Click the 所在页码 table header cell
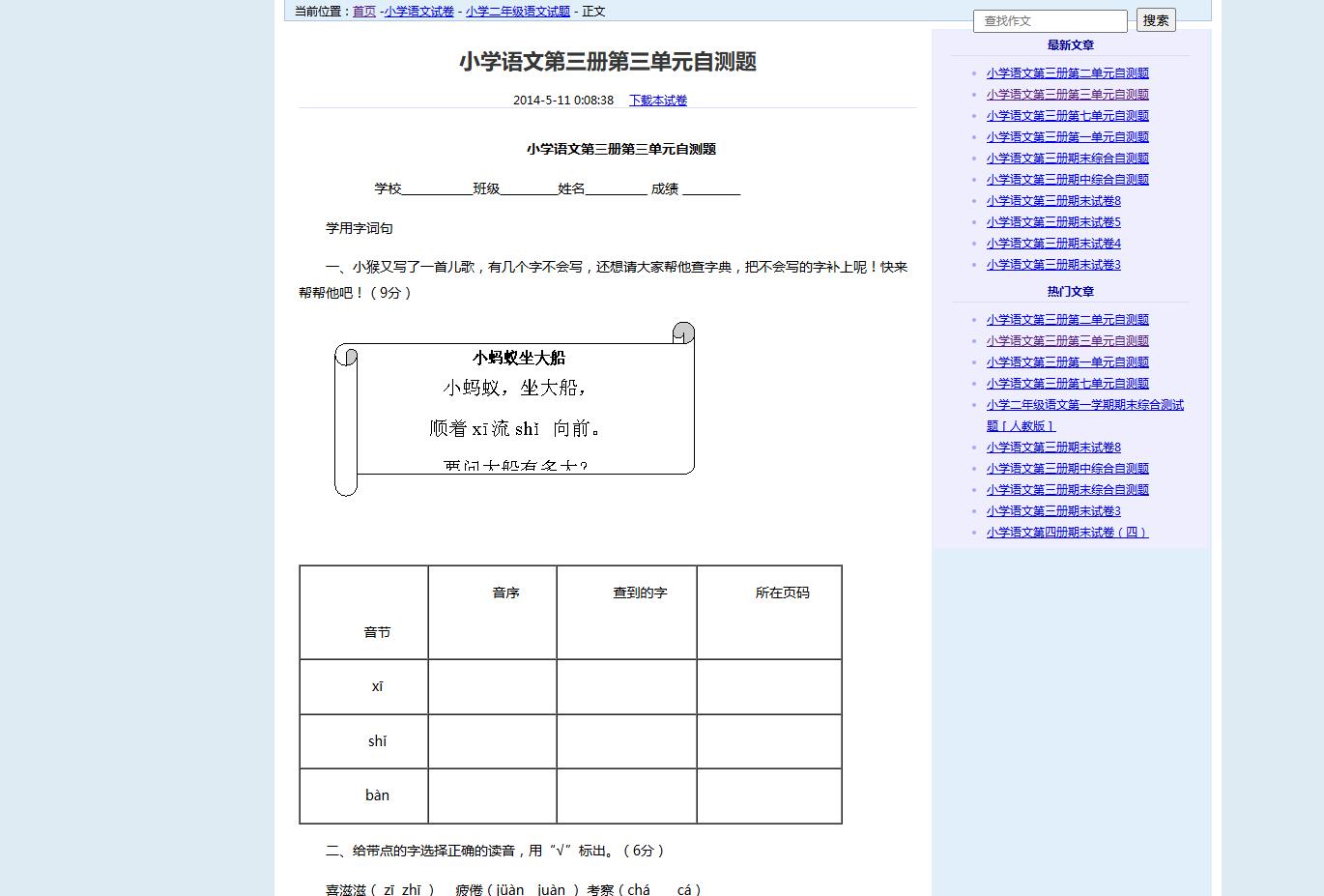This screenshot has height=896, width=1324. (769, 613)
